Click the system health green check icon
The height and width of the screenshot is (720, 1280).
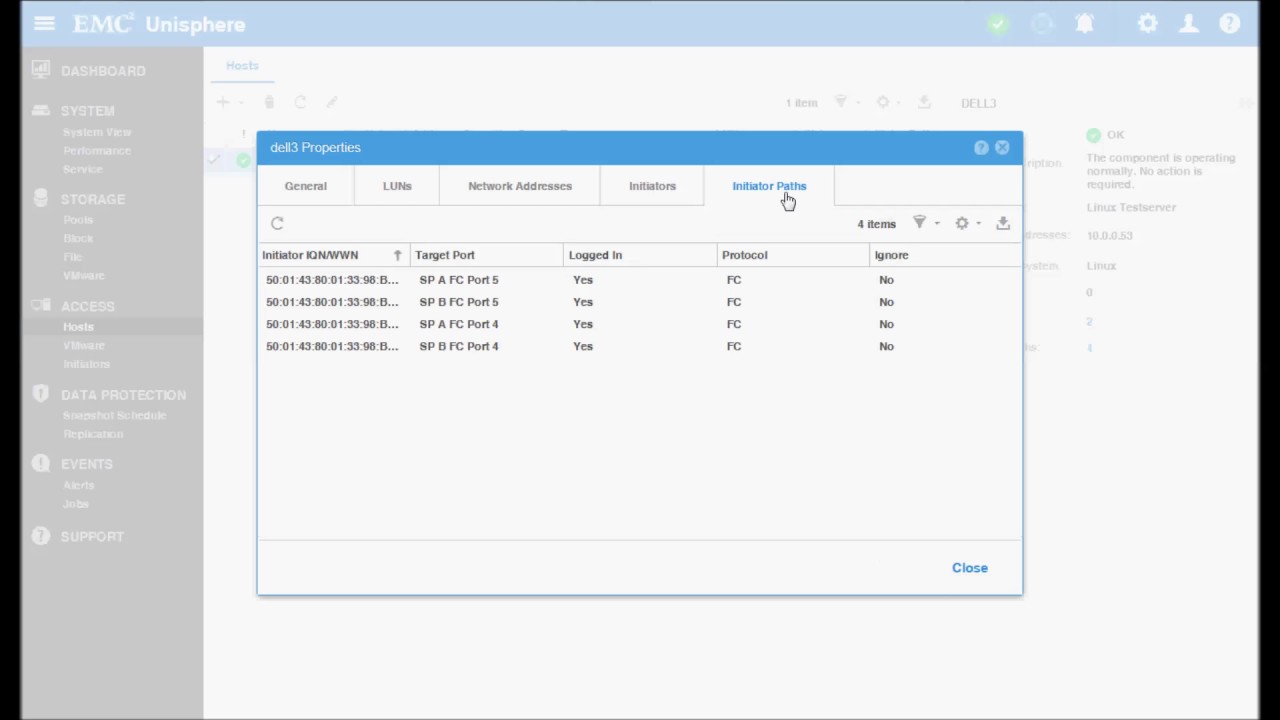[x=997, y=24]
